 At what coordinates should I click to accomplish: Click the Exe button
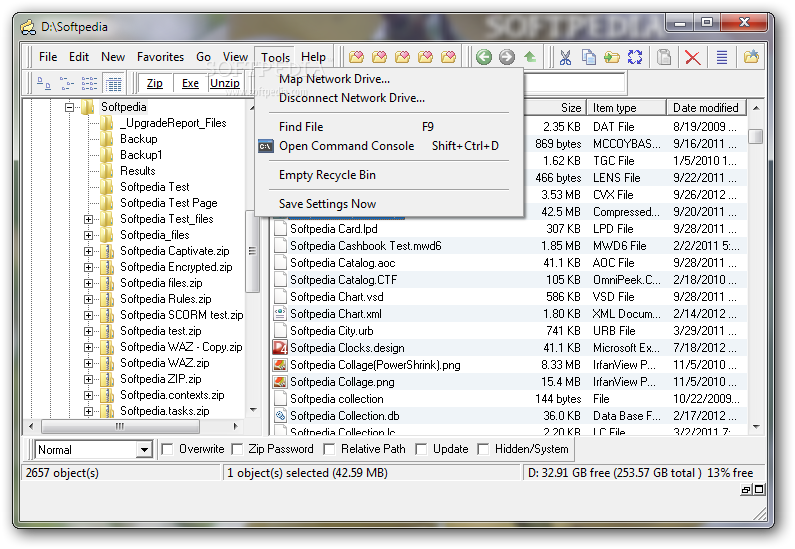[190, 83]
